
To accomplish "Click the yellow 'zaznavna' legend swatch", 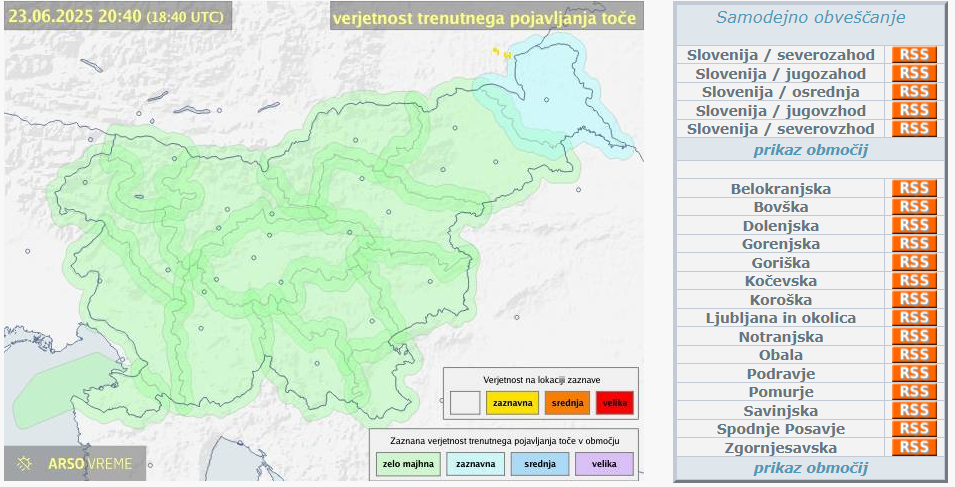I will pos(512,402).
